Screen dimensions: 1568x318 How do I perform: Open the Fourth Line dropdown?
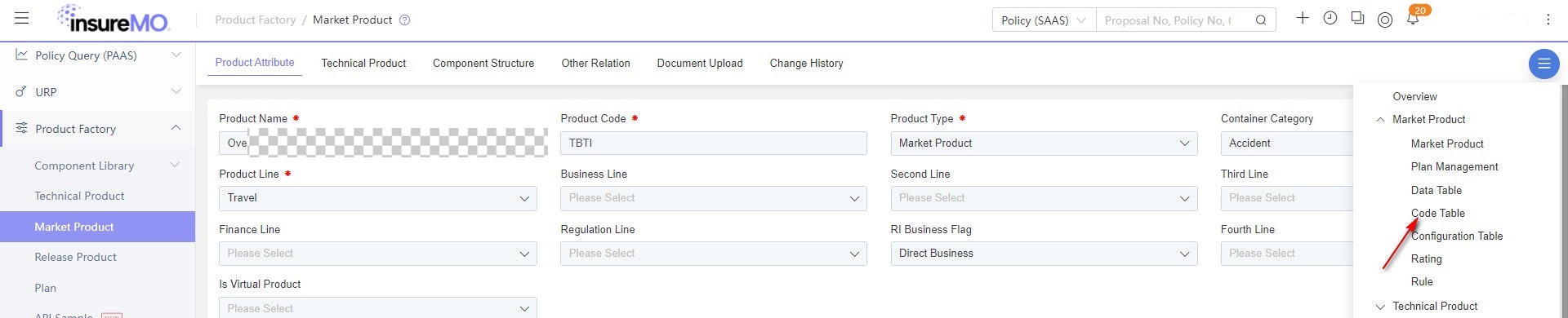coord(1287,254)
